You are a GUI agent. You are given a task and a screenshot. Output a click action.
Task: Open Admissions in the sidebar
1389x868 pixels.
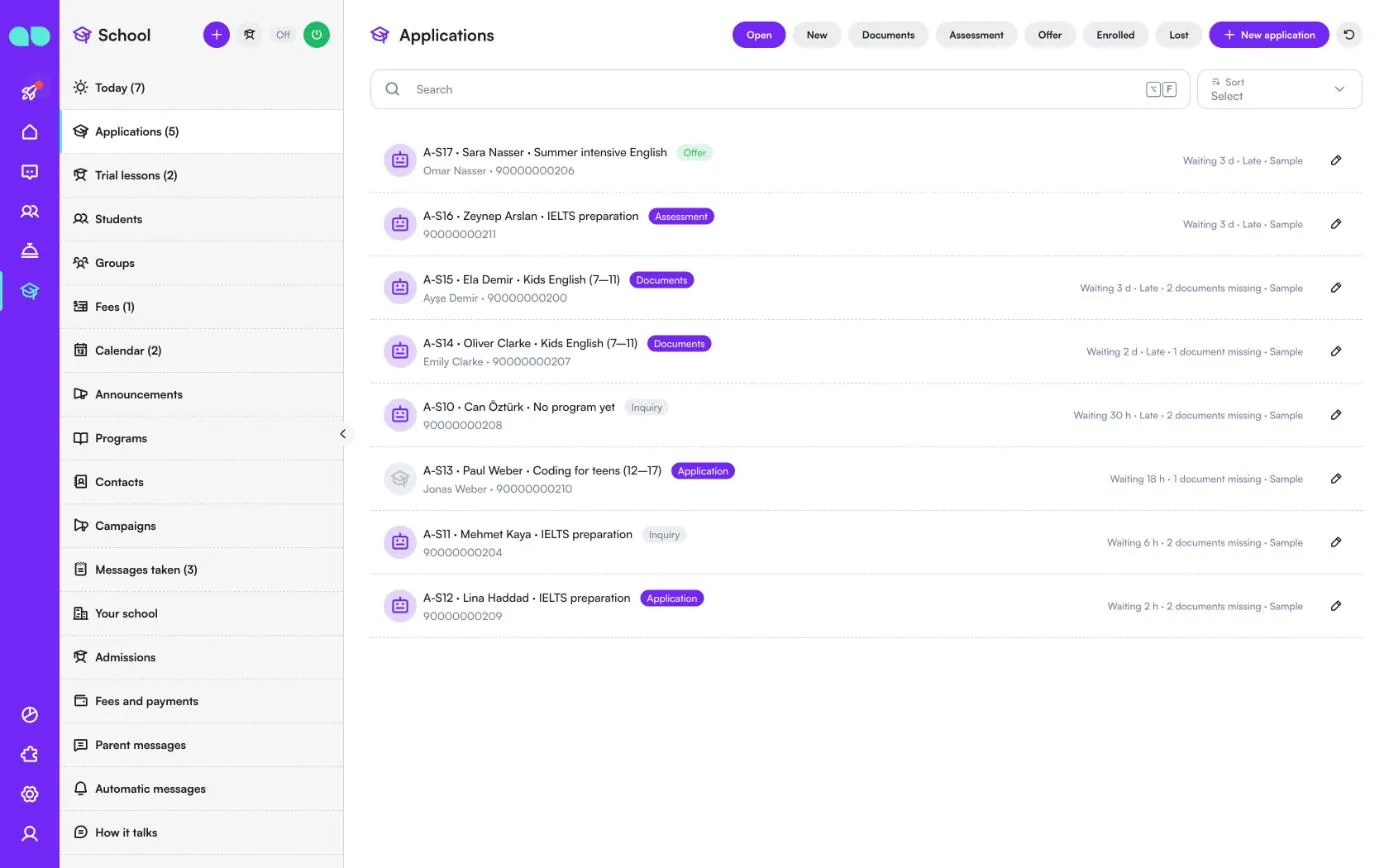tap(202, 657)
